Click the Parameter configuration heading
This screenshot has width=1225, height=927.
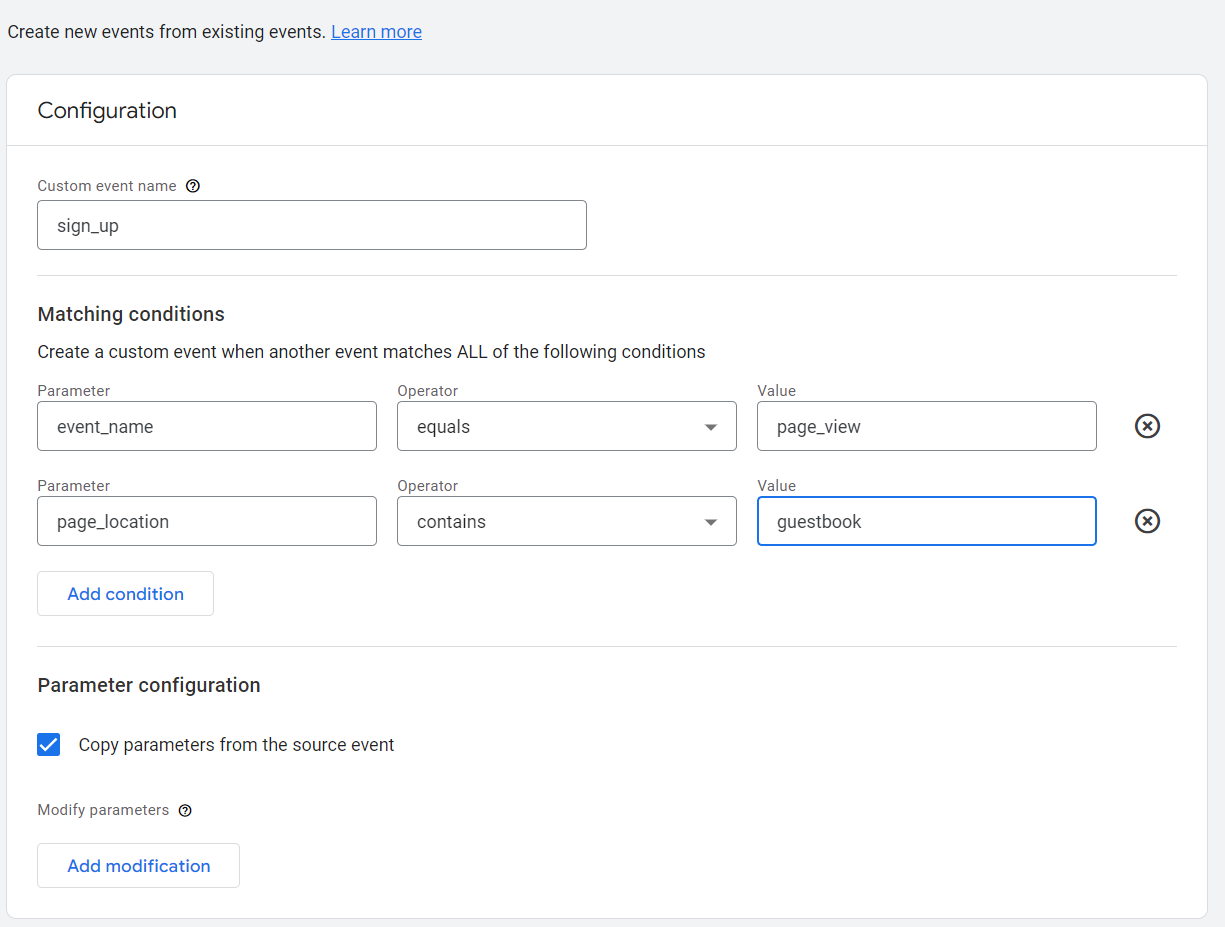(x=149, y=685)
